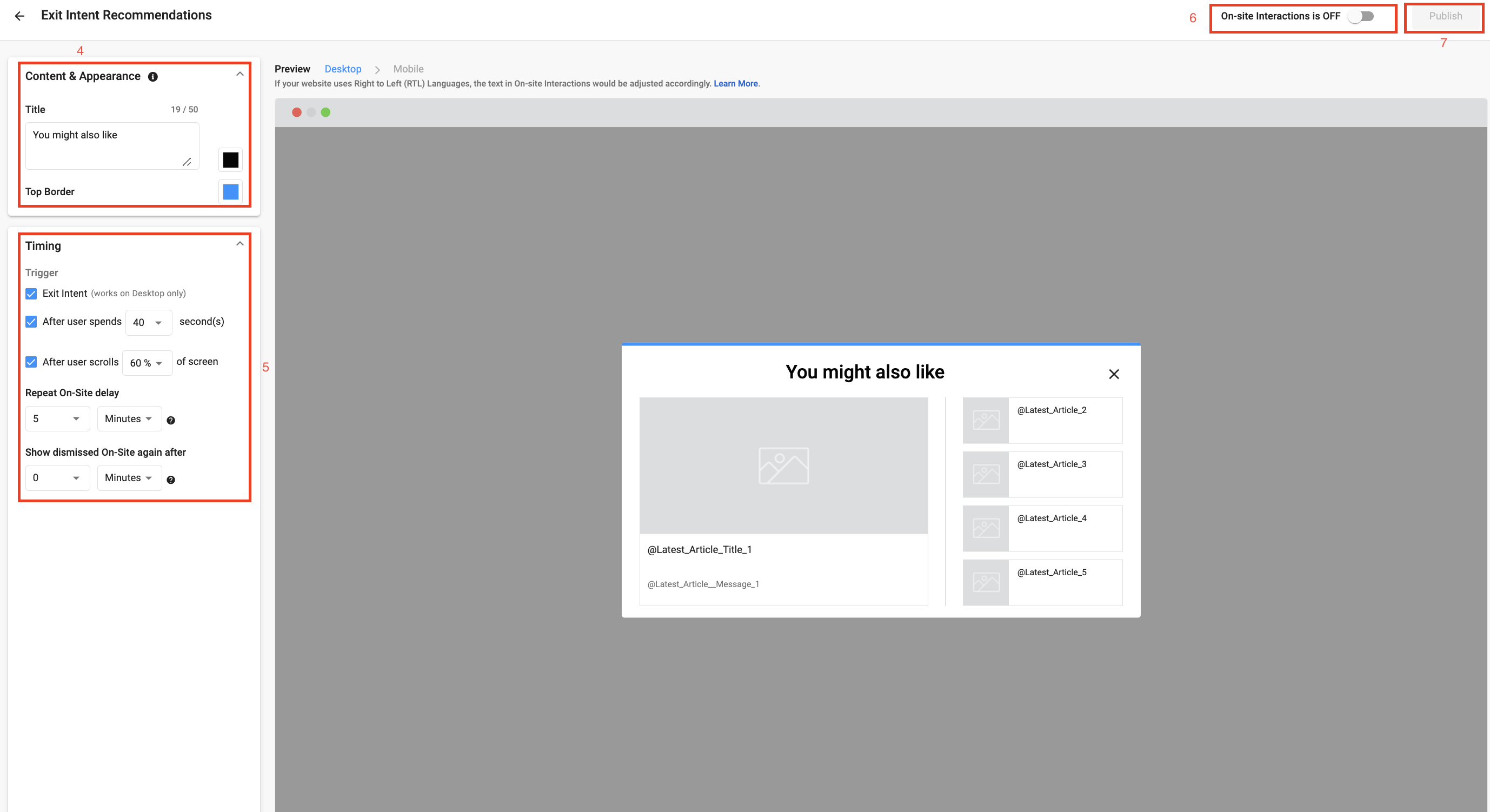Image resolution: width=1490 pixels, height=812 pixels.
Task: Enable the On-site Interactions toggle
Action: pos(1360,17)
